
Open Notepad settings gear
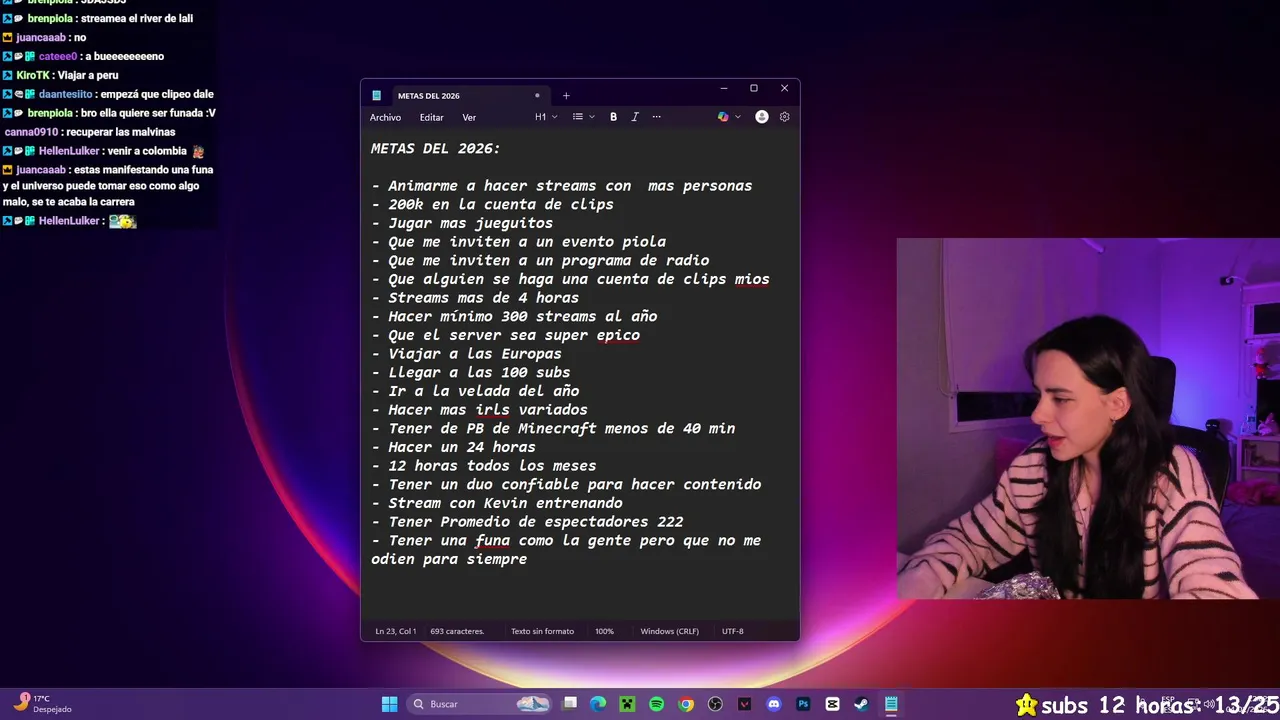(x=784, y=117)
